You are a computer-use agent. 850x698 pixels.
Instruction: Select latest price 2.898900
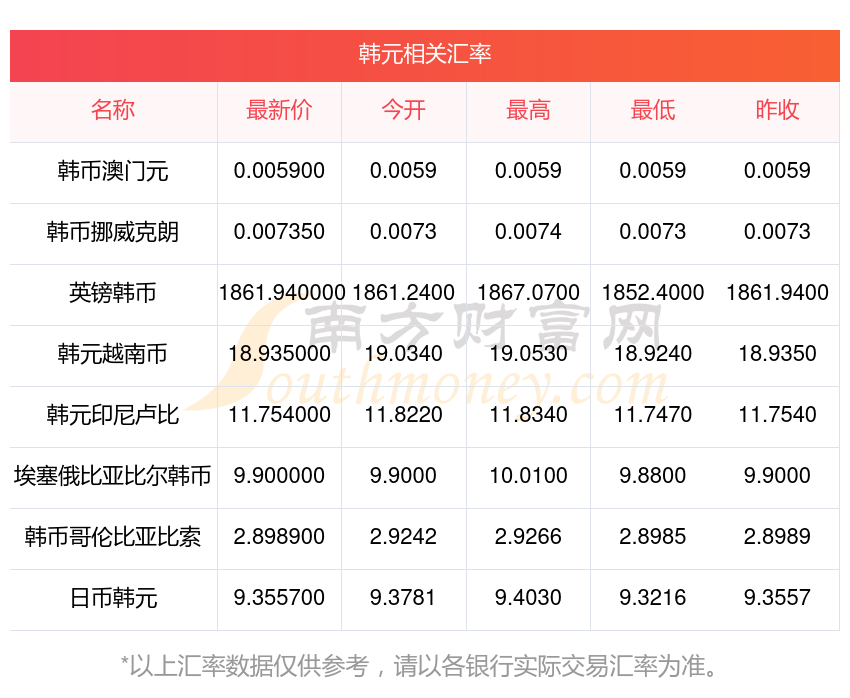pyautogui.click(x=279, y=537)
